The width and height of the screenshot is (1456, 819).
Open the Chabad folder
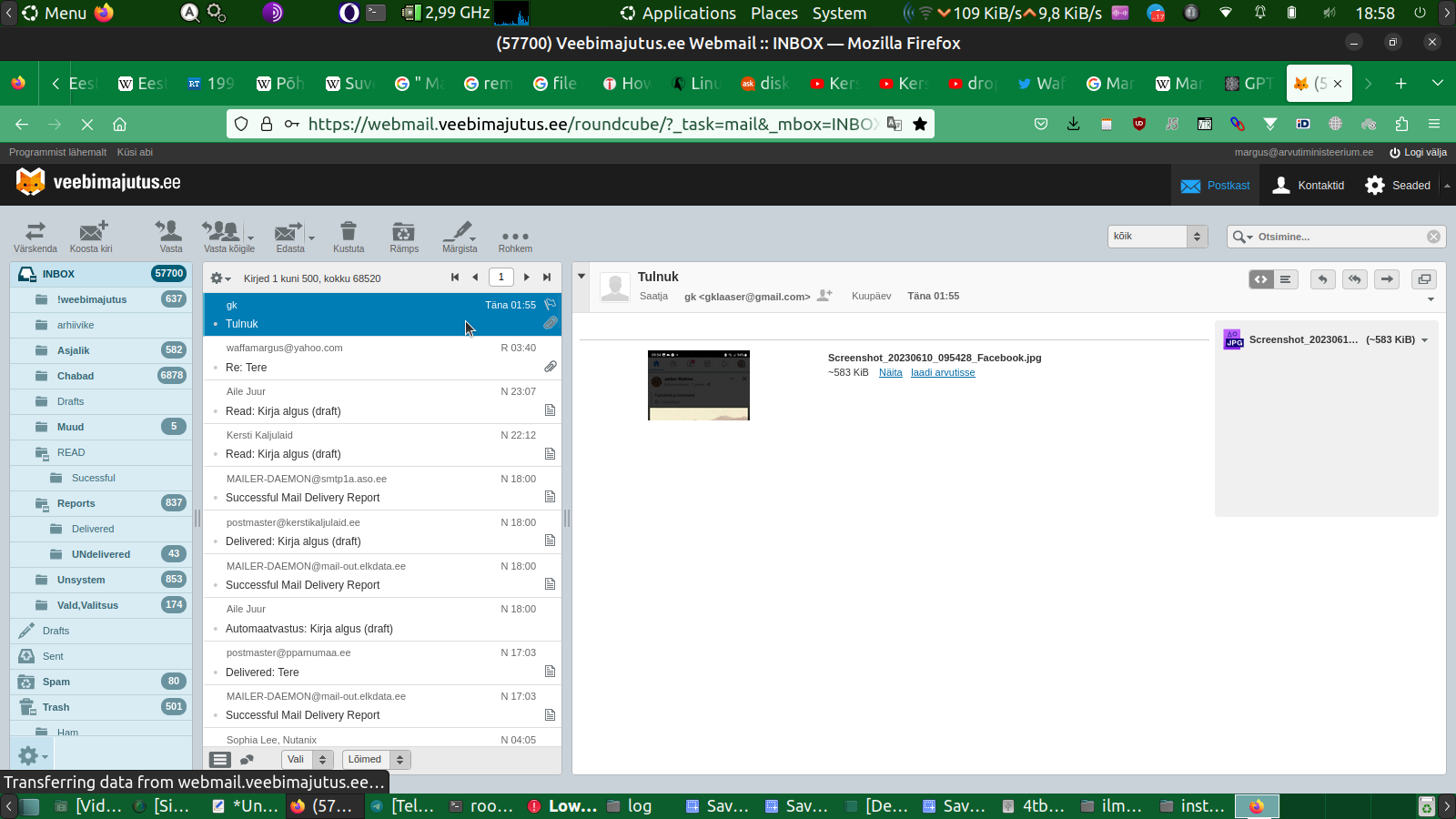101,376
